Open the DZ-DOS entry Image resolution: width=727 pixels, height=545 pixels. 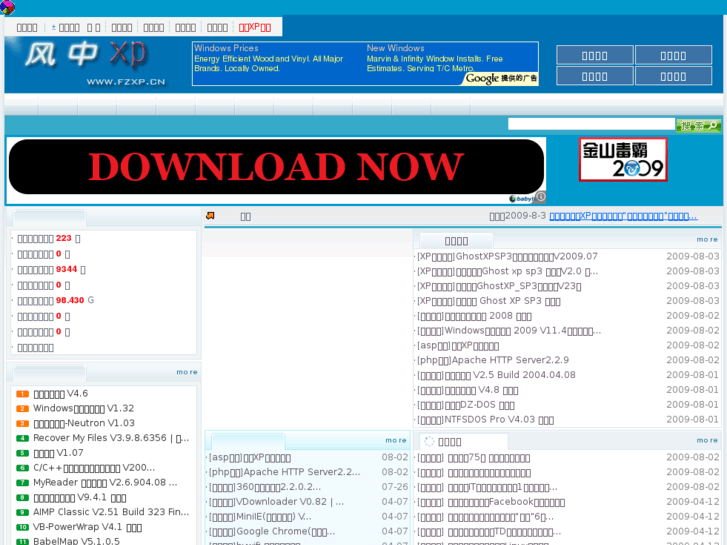click(466, 405)
